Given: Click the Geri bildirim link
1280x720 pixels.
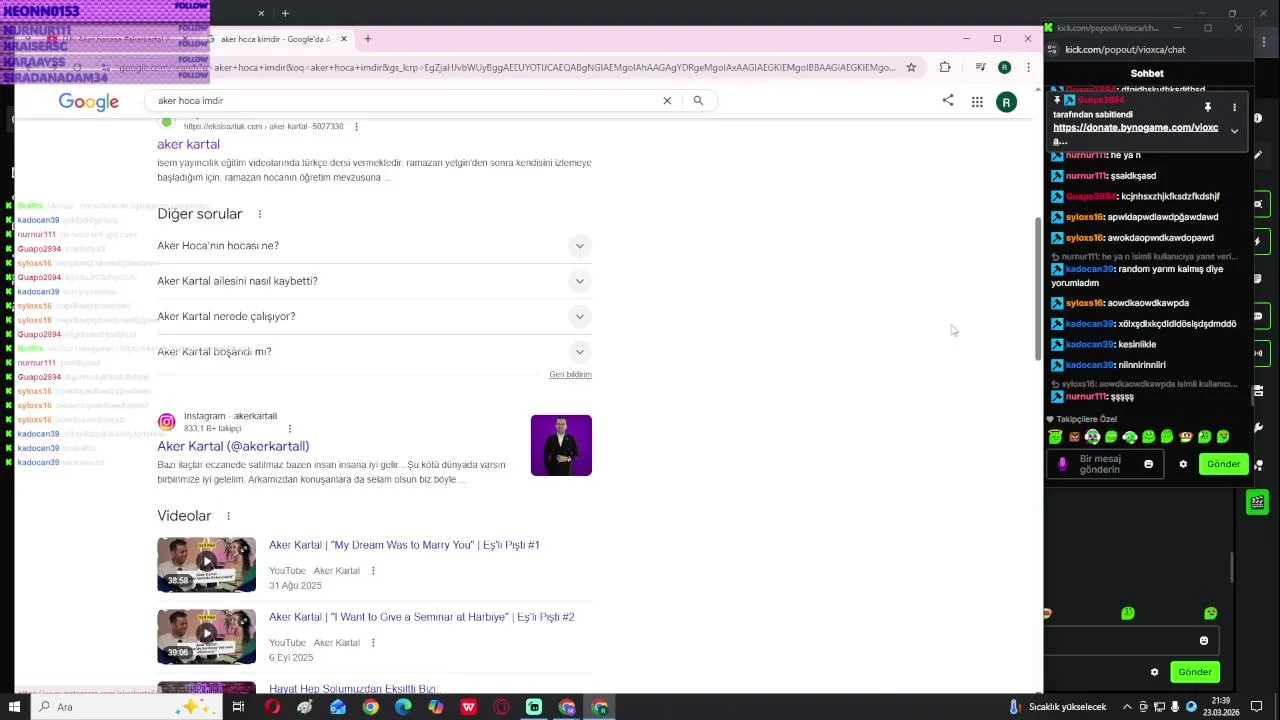Looking at the screenshot, I should [570, 374].
